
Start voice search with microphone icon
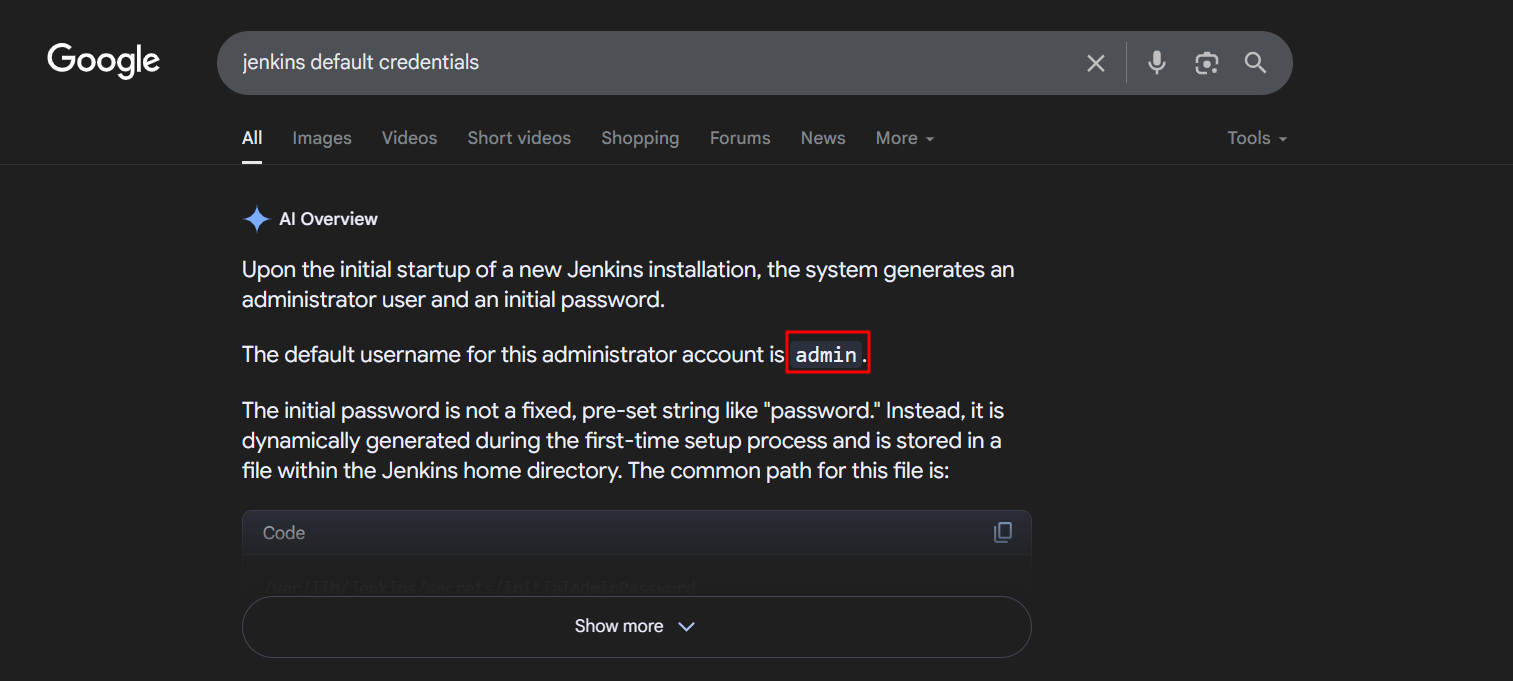tap(1157, 63)
